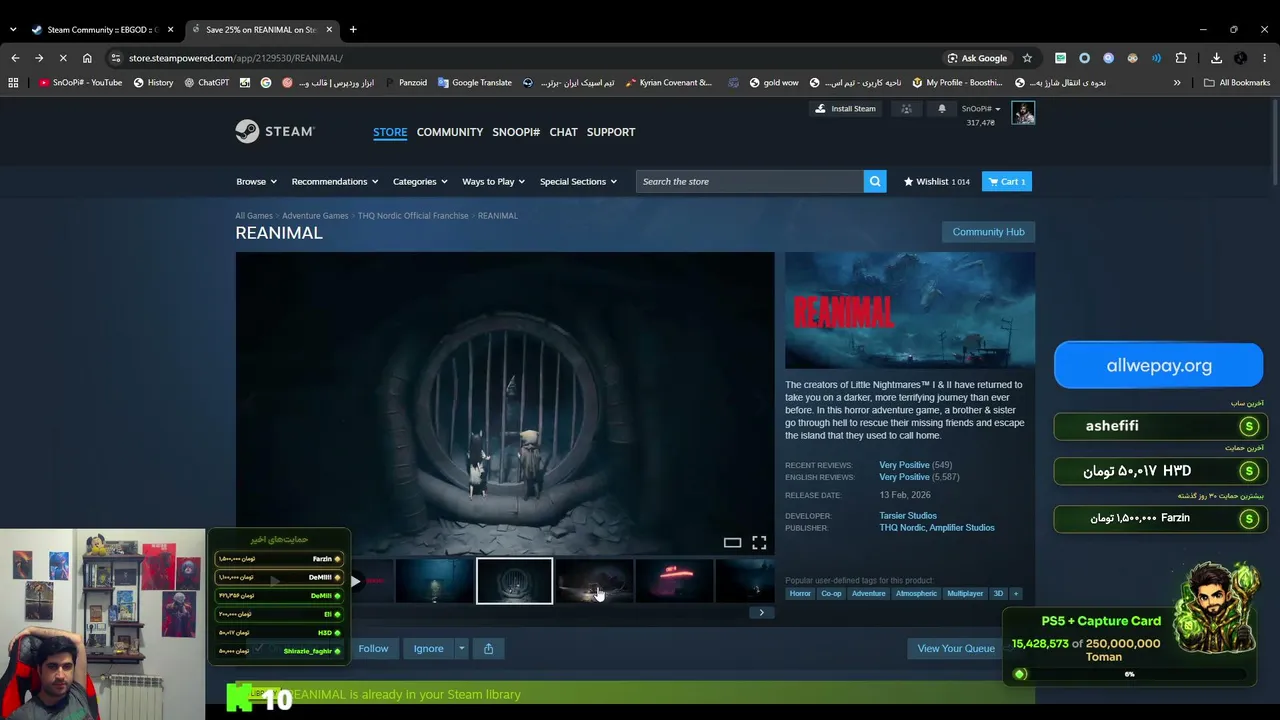Open the Apps grid in bookmarks bar
This screenshot has width=1280, height=720.
coord(13,83)
